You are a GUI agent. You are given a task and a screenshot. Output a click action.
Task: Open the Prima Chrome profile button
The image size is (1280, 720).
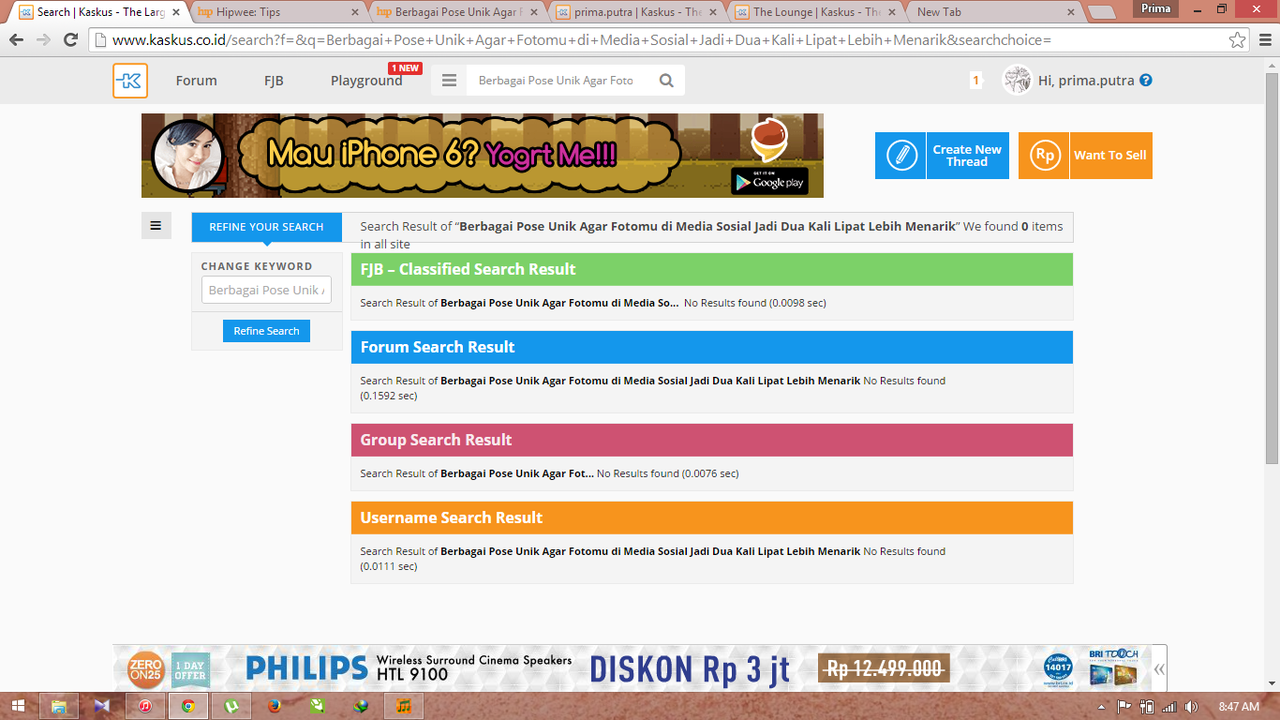1156,8
